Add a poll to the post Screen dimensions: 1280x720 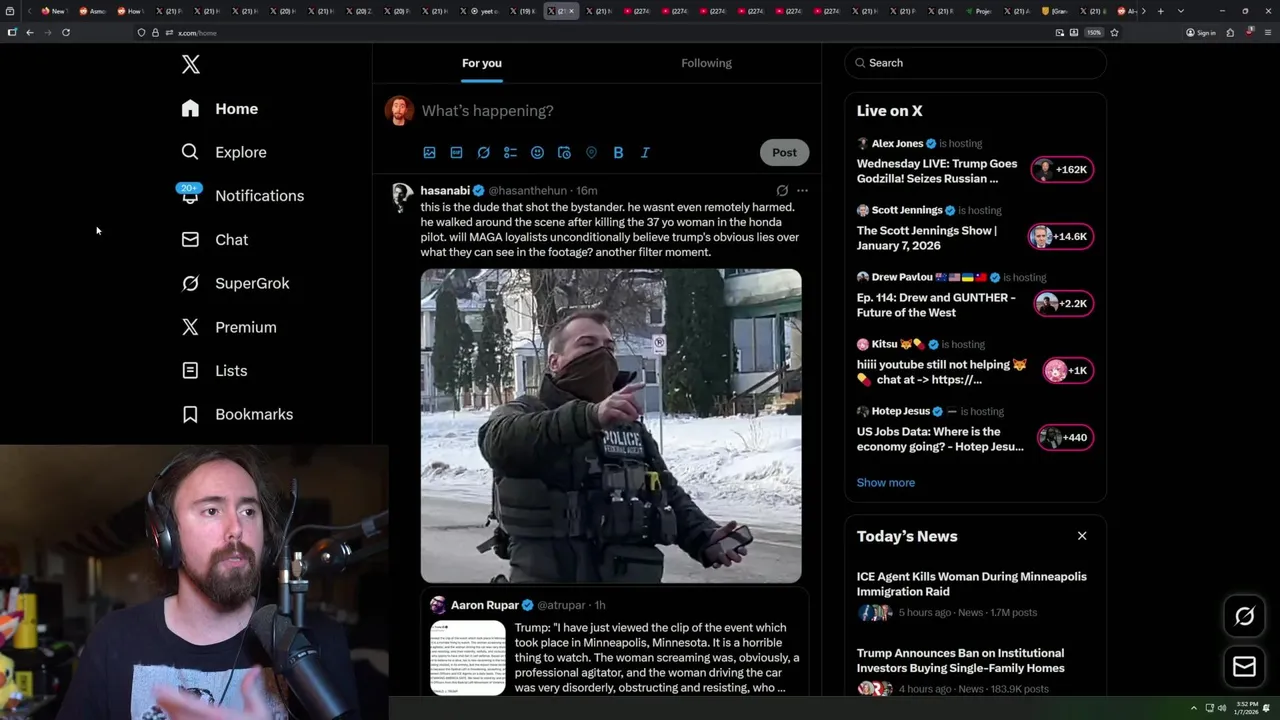(510, 153)
